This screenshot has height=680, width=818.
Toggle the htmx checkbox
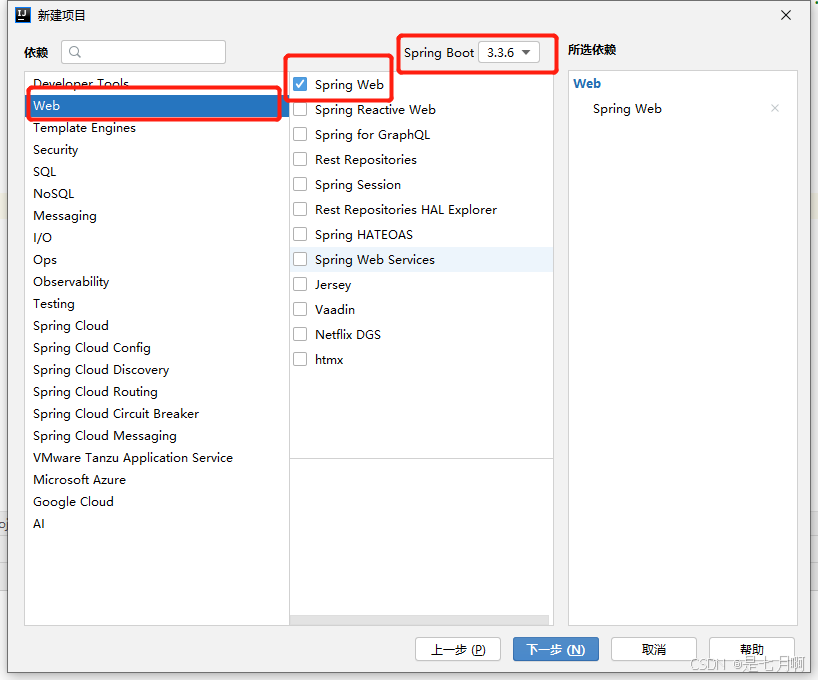(300, 360)
